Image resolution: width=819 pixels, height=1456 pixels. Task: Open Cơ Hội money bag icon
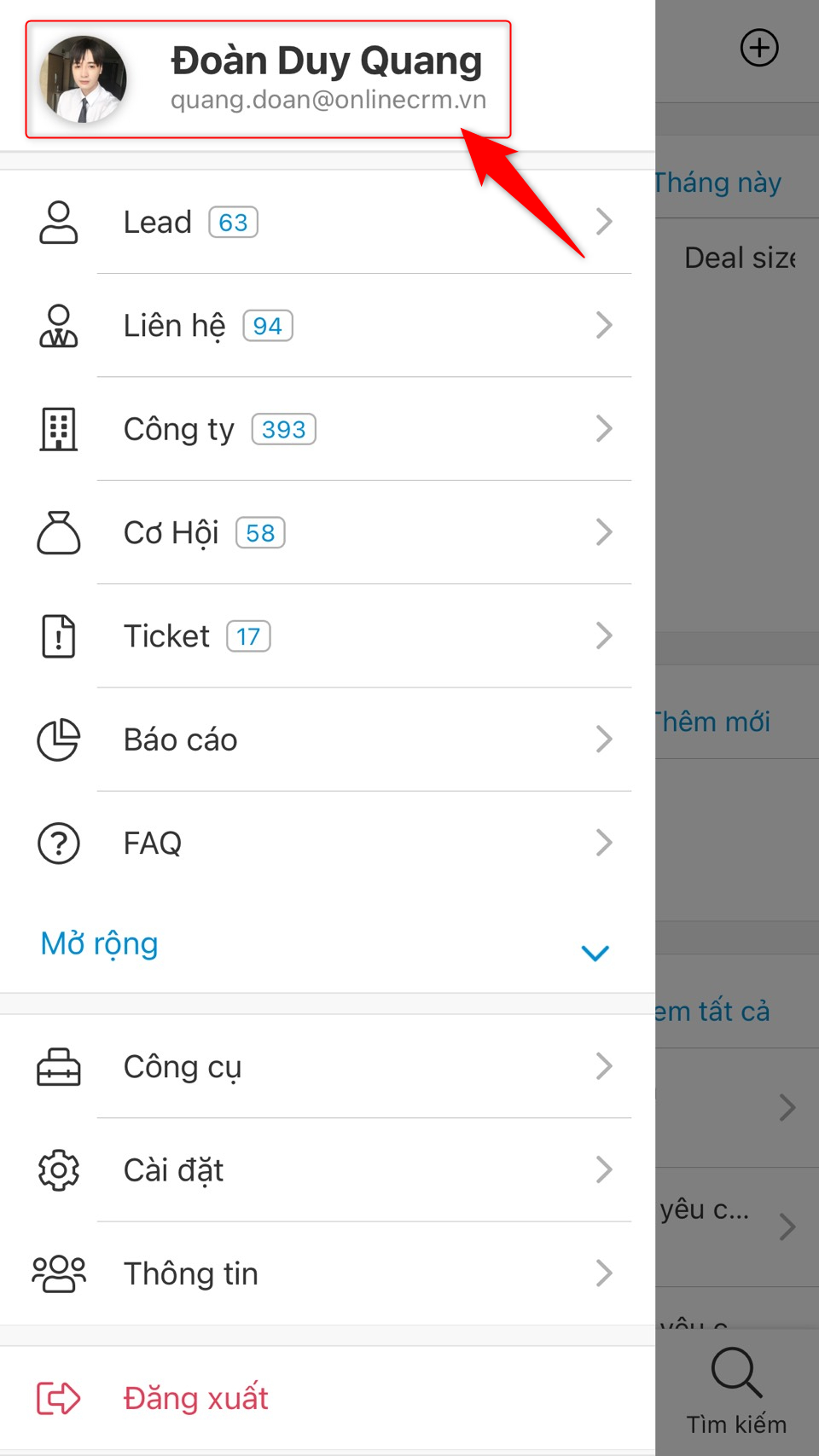(x=58, y=533)
